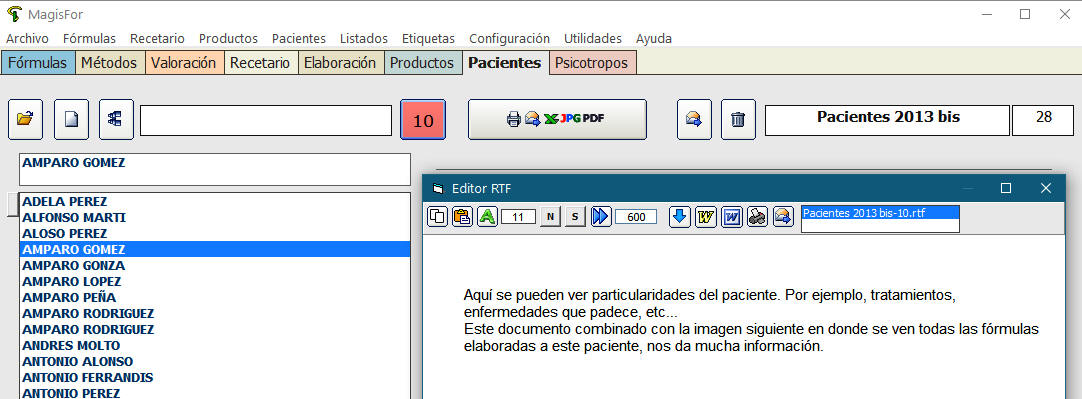Open the Archivo menu

(x=27, y=39)
